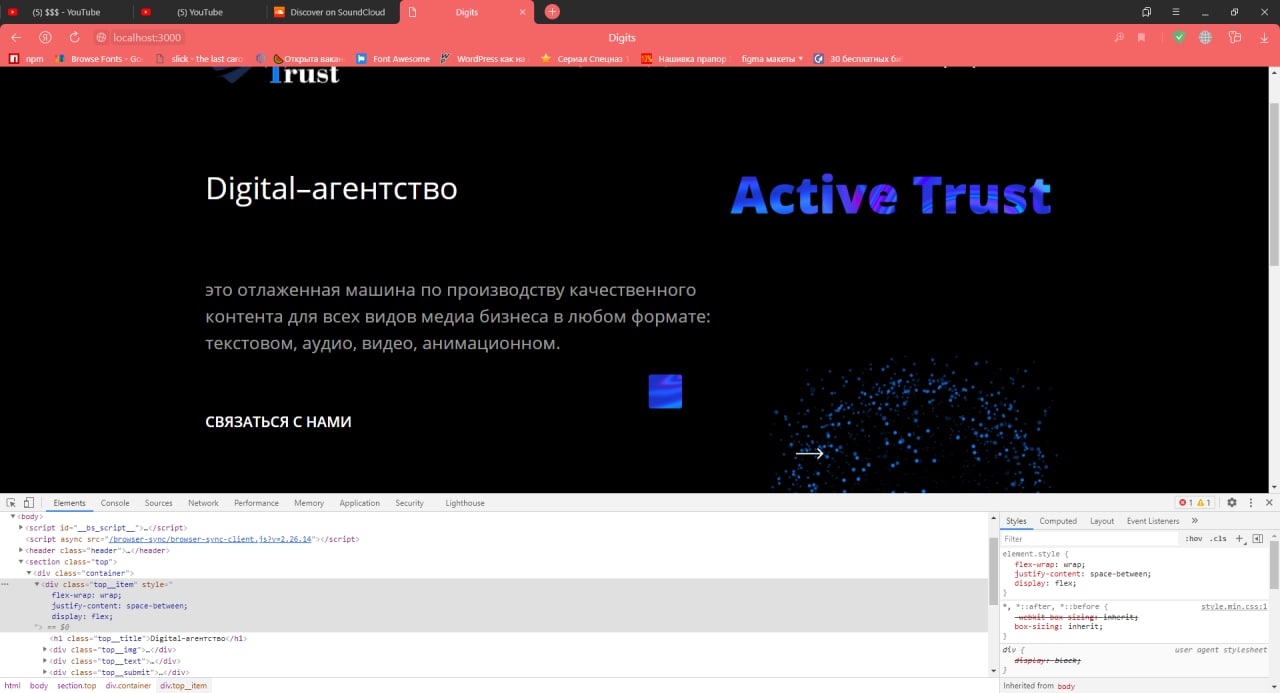Toggle the :hov element state panel
1280x693 pixels.
(1194, 538)
